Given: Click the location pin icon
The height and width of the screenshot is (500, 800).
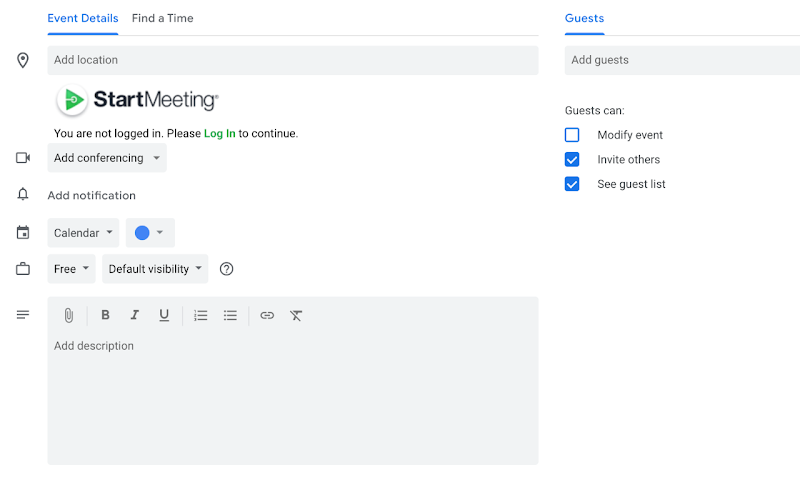Looking at the screenshot, I should point(22,60).
